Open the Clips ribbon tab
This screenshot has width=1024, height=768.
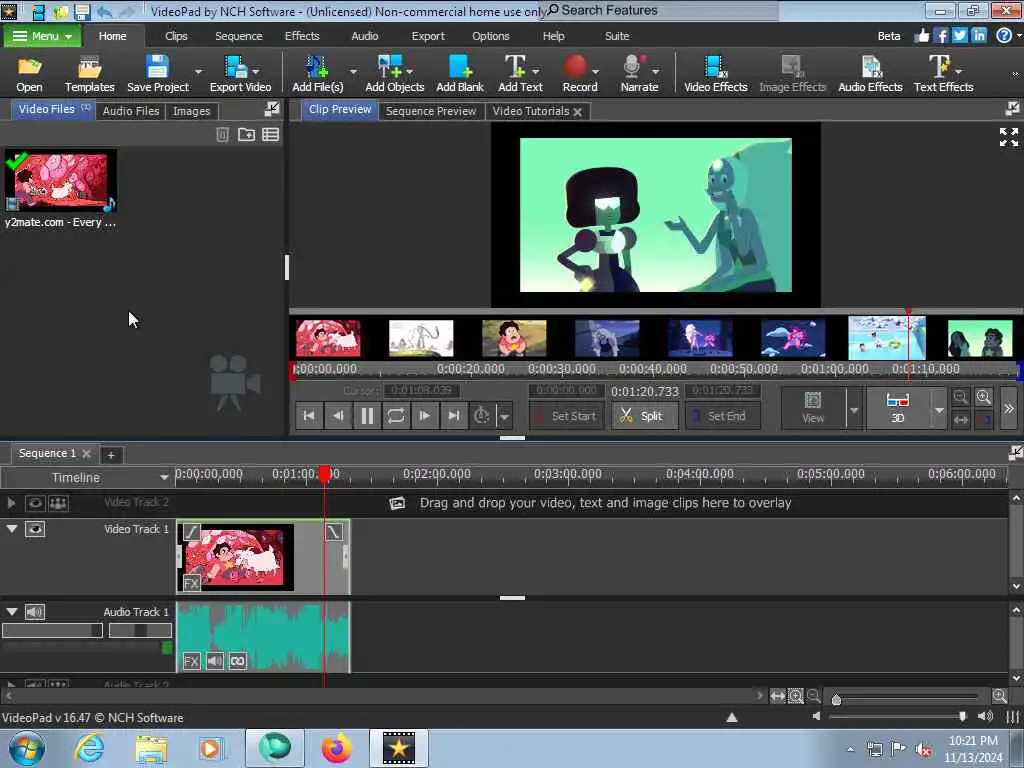176,36
